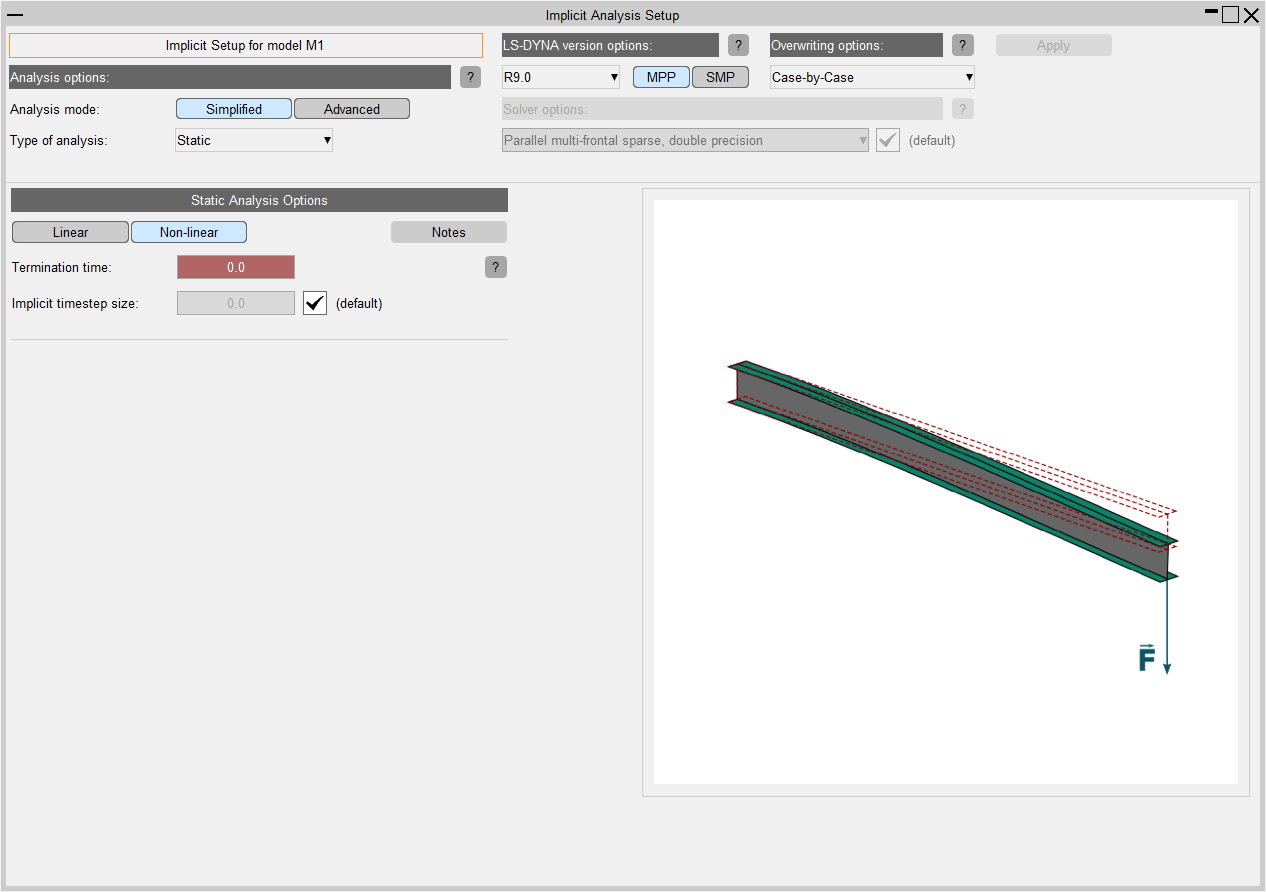Open help for LS-DYNA version options

point(738,45)
